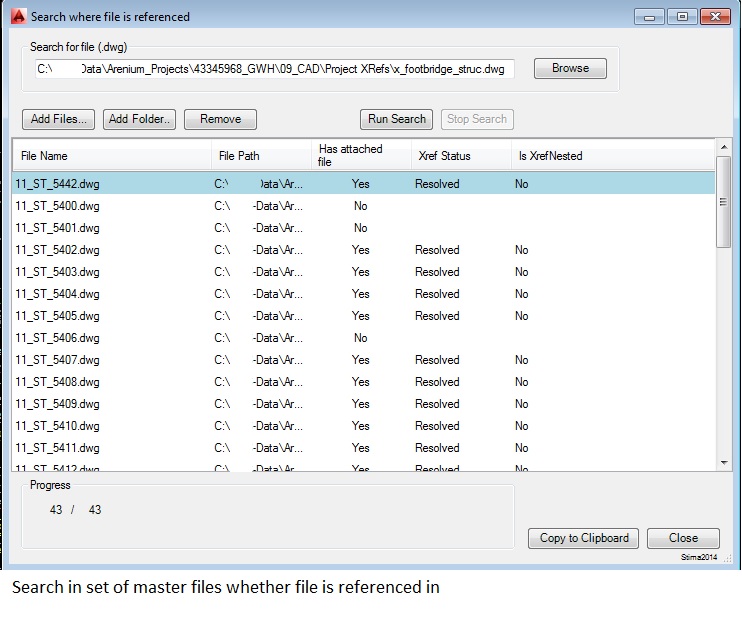Click the list scrollbar up arrow
The width and height of the screenshot is (742, 636).
coord(724,147)
